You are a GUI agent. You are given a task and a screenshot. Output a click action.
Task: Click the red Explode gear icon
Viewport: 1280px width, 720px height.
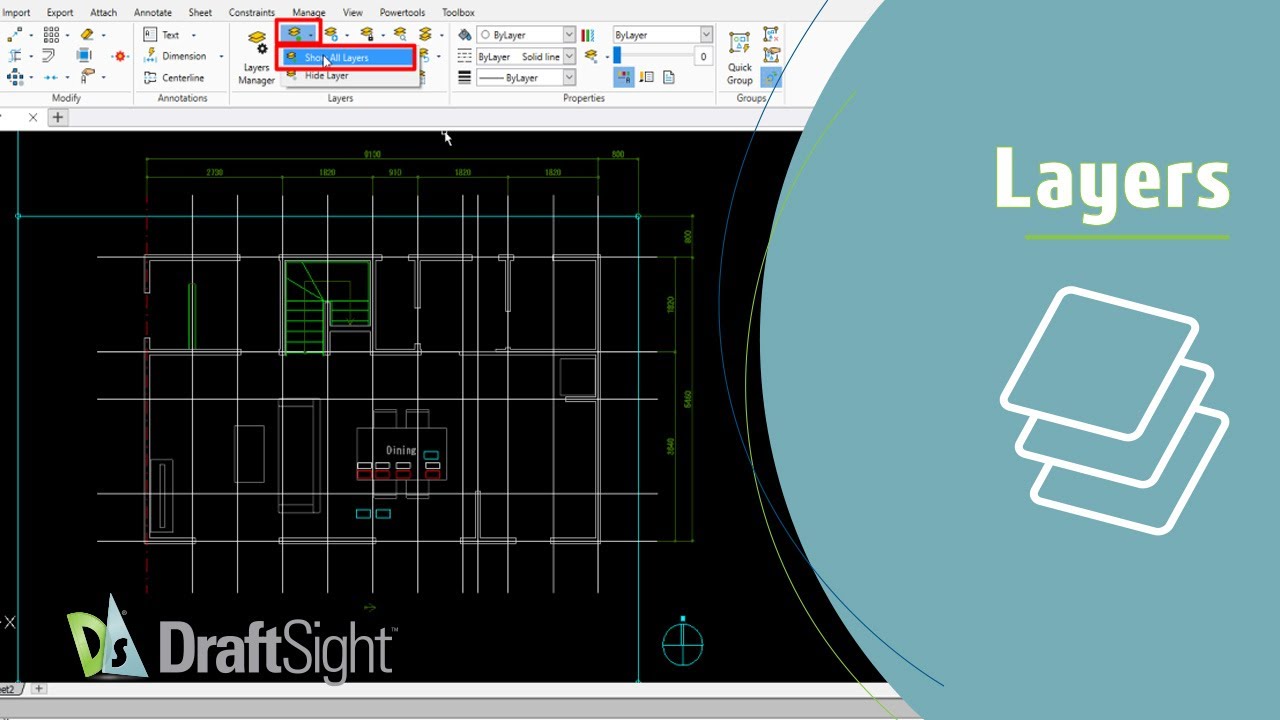tap(121, 56)
